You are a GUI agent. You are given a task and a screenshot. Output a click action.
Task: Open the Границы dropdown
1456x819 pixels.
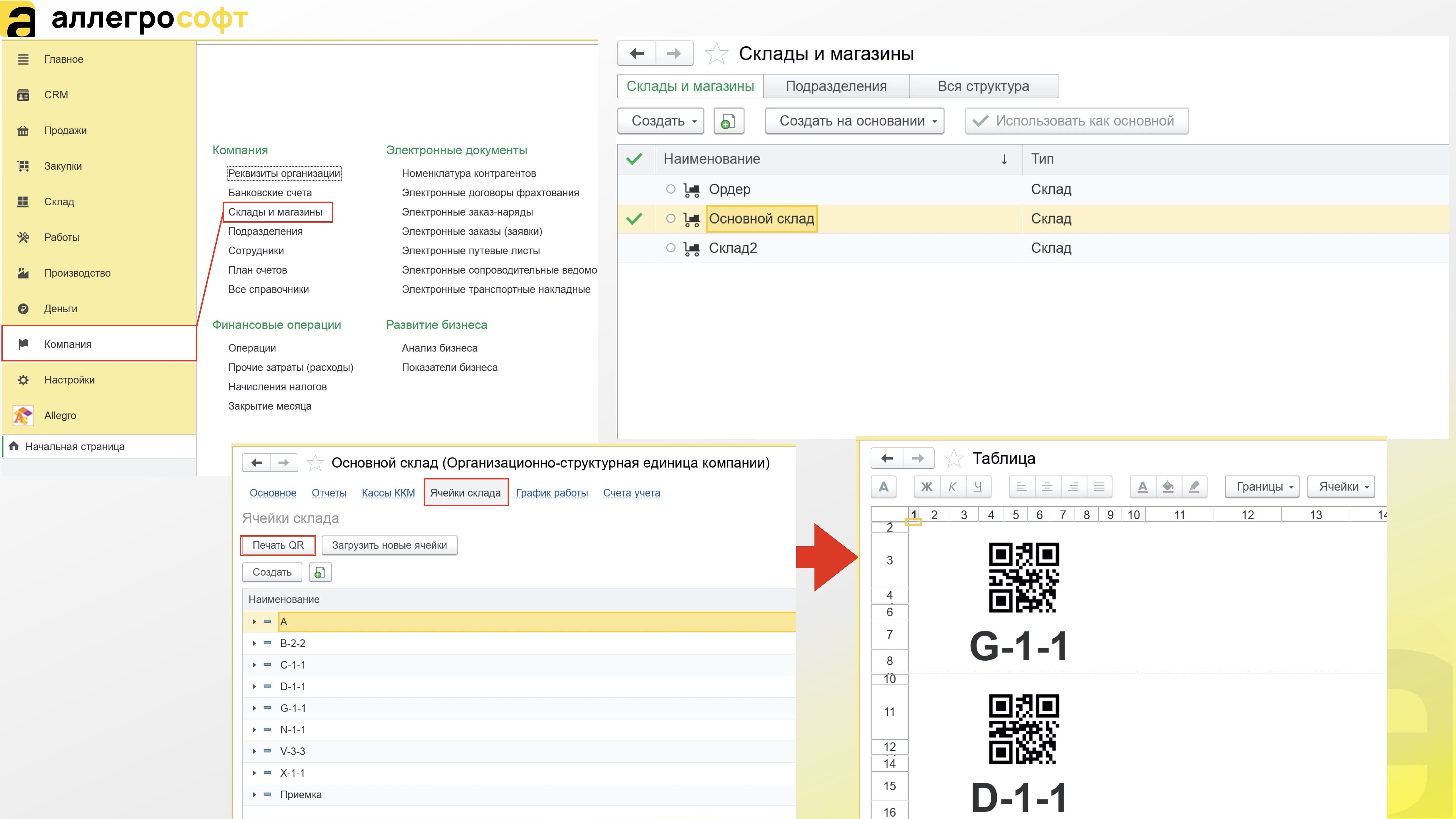click(1261, 487)
